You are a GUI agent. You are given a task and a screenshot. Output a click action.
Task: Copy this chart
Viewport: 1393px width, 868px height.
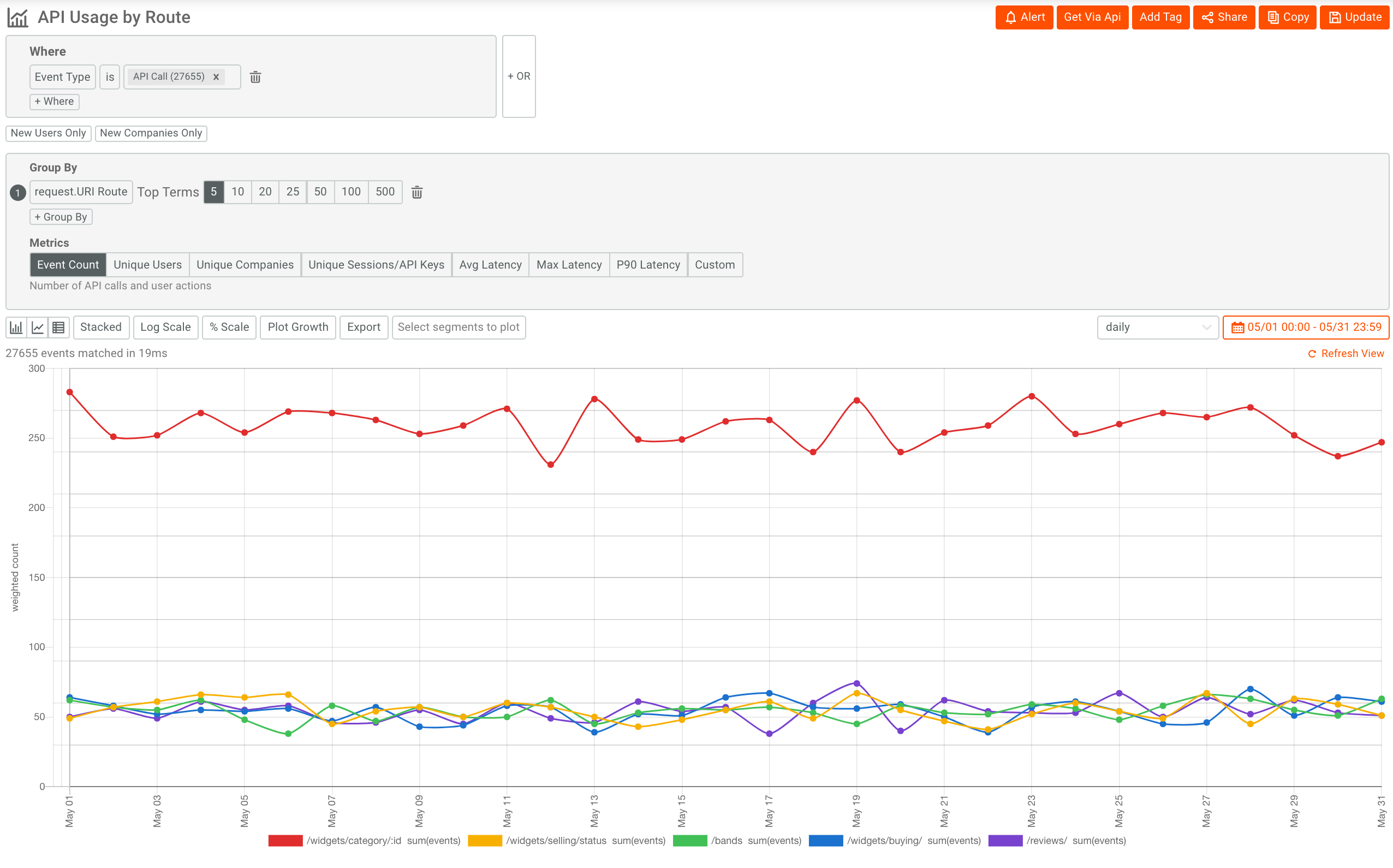coord(1287,17)
